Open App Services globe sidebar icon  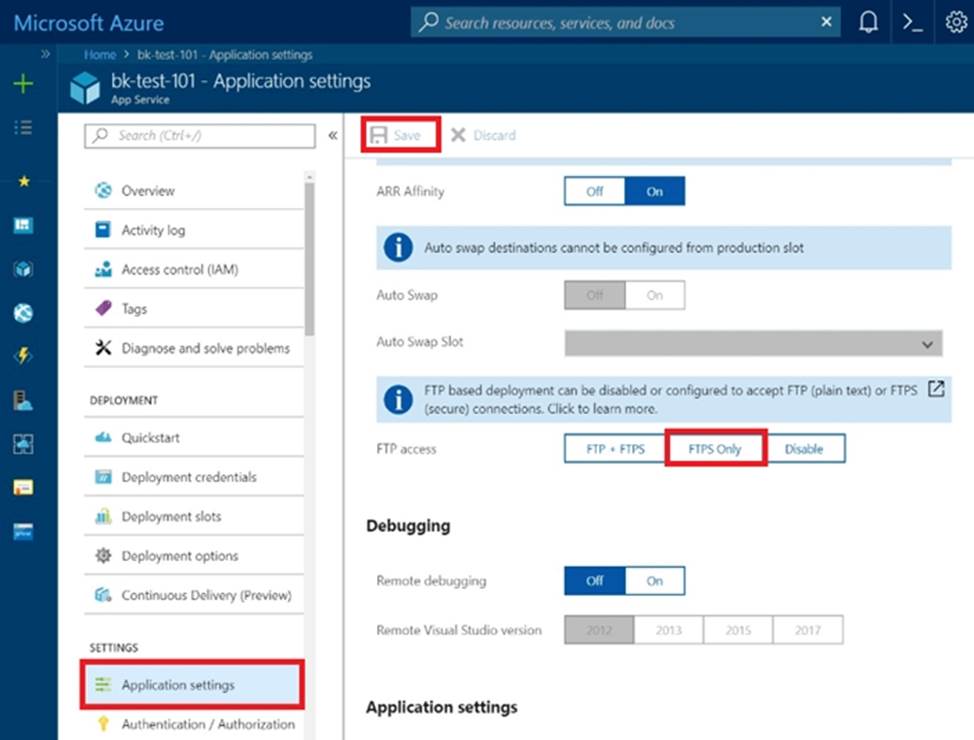[23, 313]
